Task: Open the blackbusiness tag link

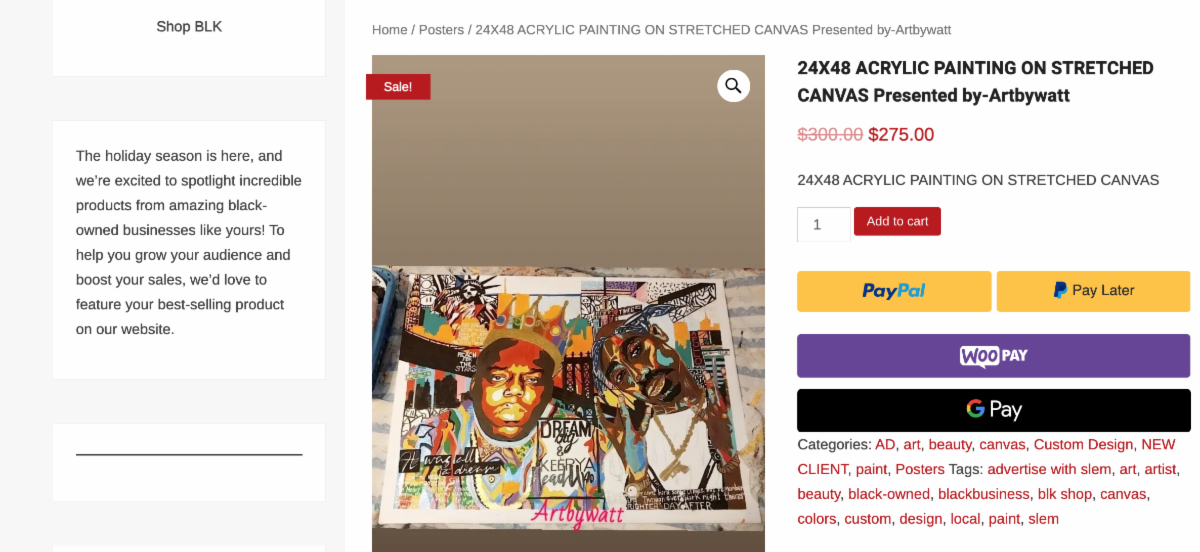Action: click(983, 494)
